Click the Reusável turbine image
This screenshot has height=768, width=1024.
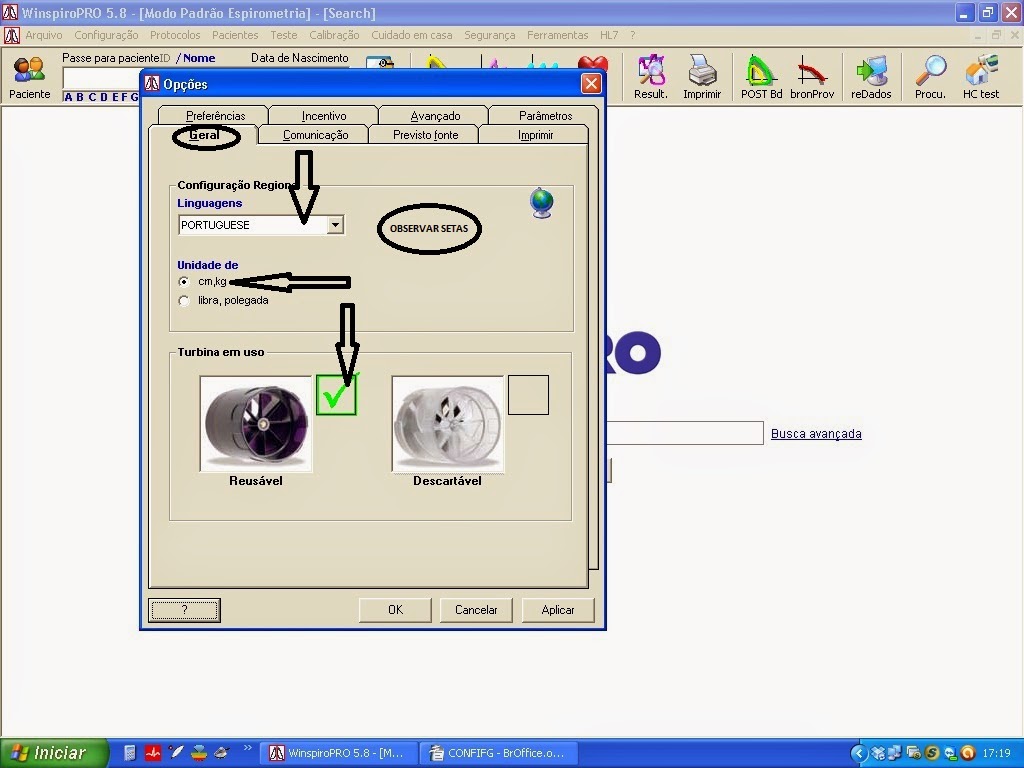coord(256,423)
